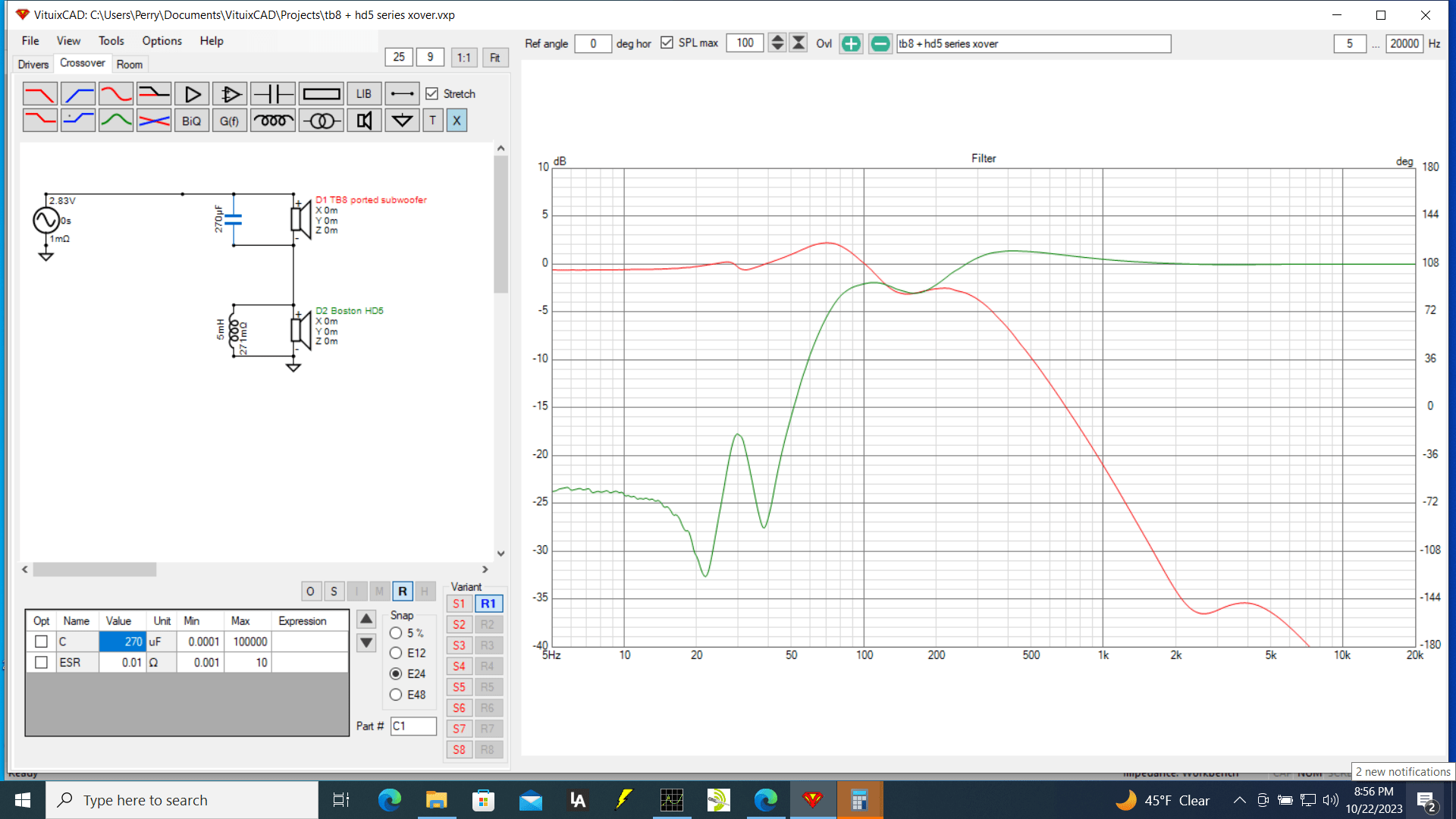Open the File menu
This screenshot has width=1456, height=819.
[30, 41]
